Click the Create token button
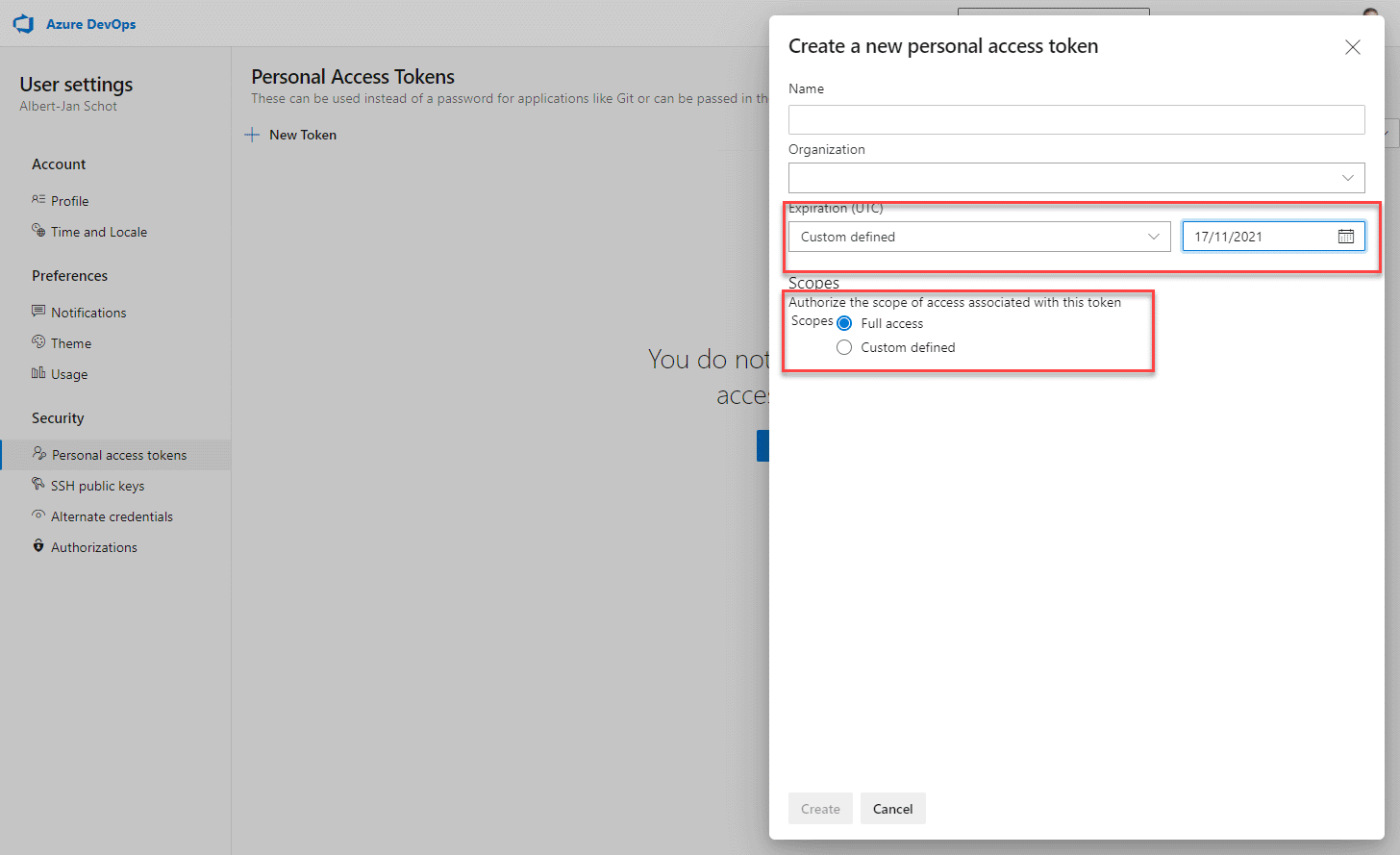 click(820, 809)
